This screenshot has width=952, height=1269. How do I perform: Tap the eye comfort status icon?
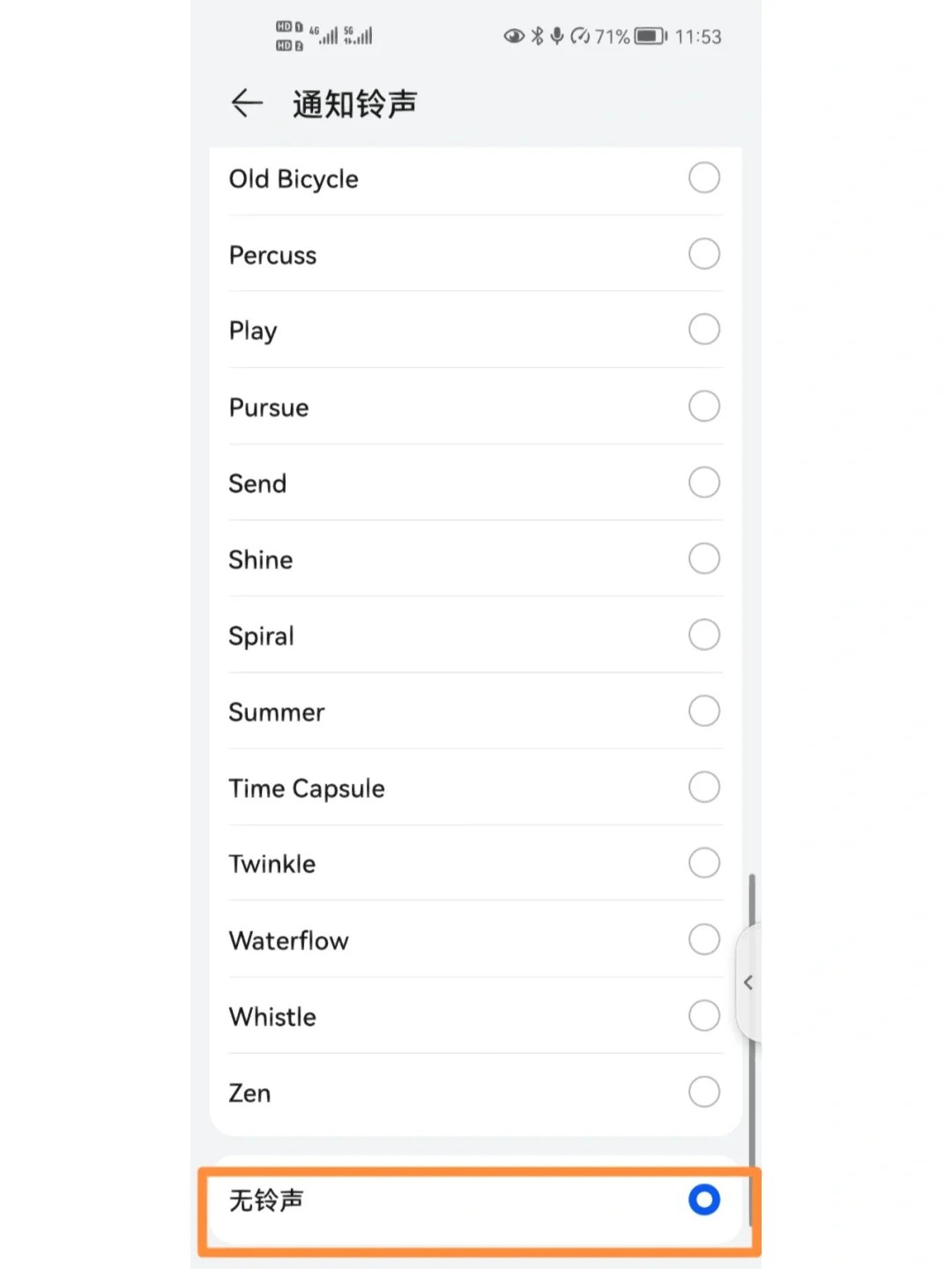tap(513, 36)
